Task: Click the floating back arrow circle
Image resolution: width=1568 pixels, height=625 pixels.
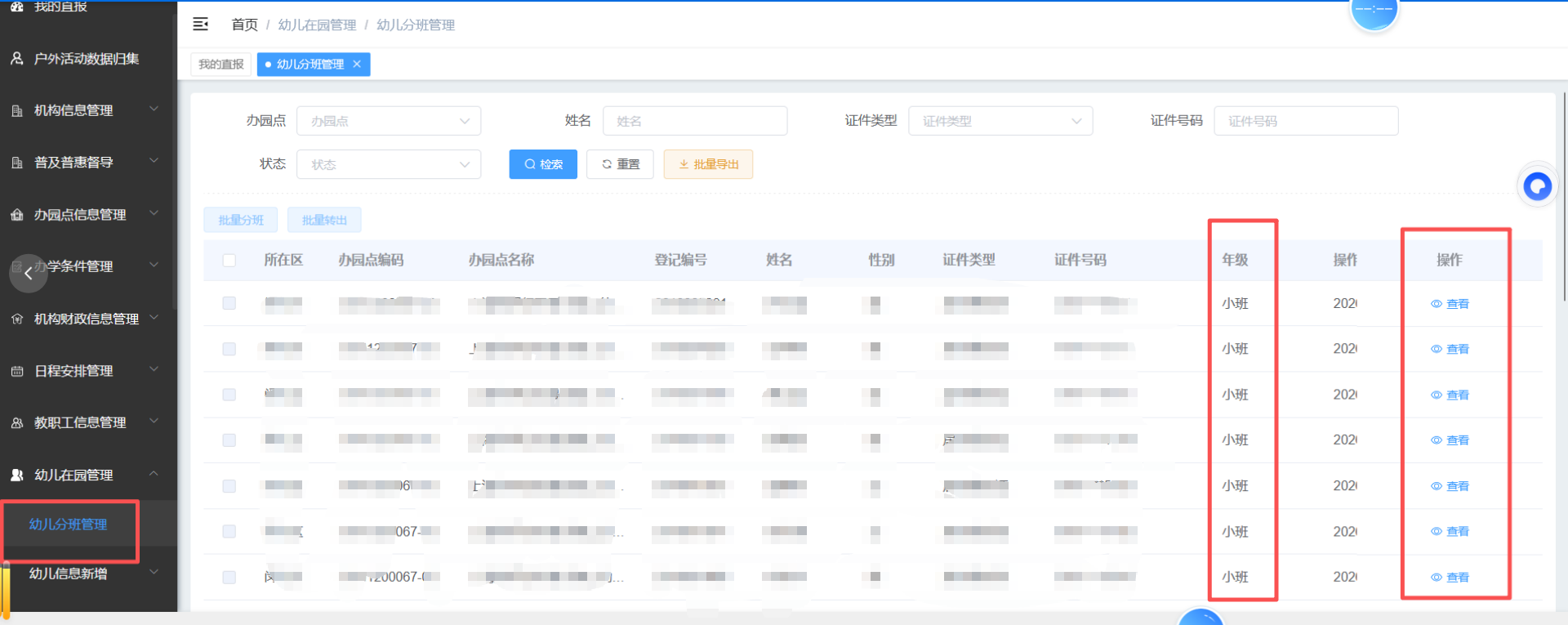Action: click(29, 273)
